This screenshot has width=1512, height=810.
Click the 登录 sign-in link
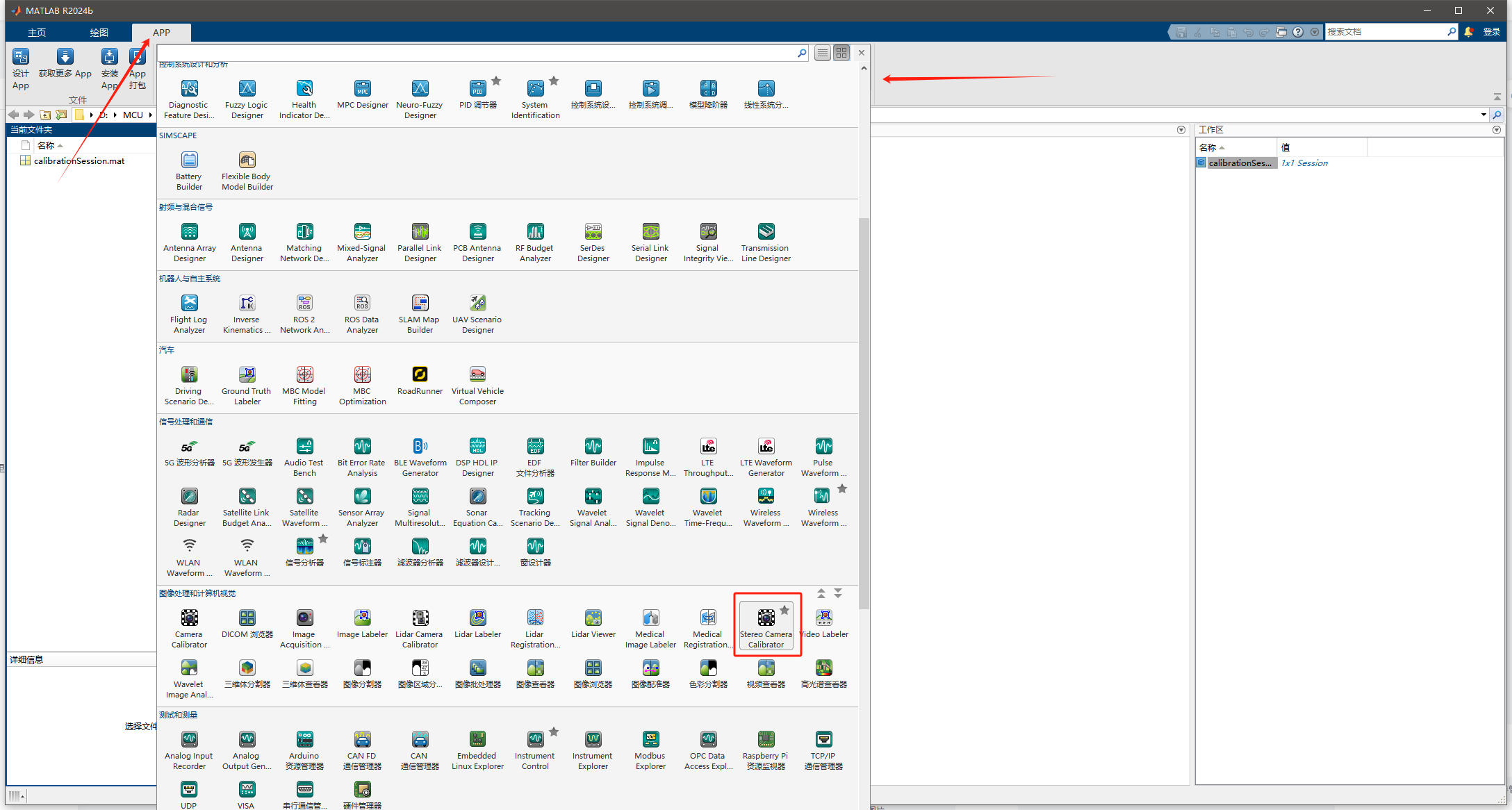point(1491,32)
